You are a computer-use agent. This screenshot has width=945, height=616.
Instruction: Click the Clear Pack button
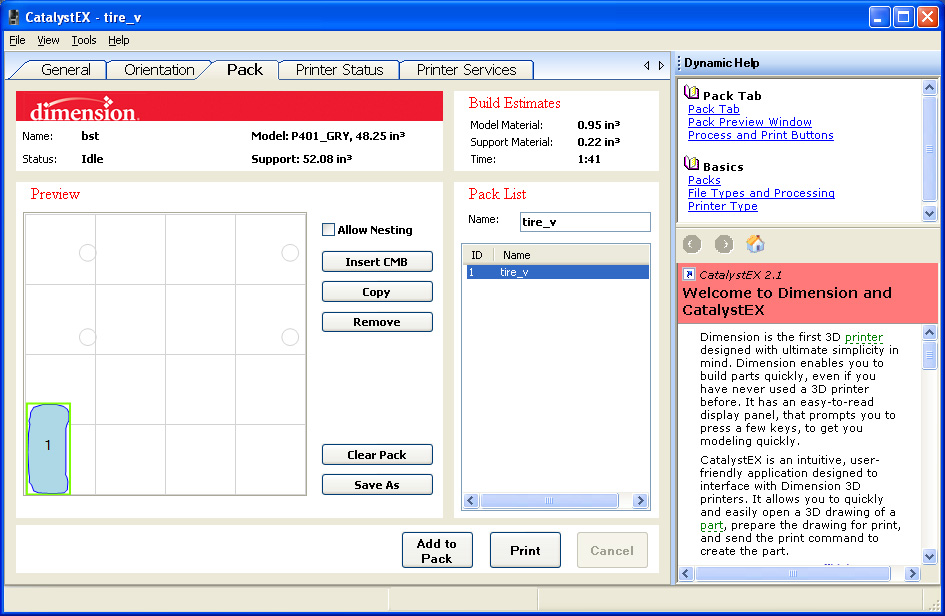[x=377, y=454]
